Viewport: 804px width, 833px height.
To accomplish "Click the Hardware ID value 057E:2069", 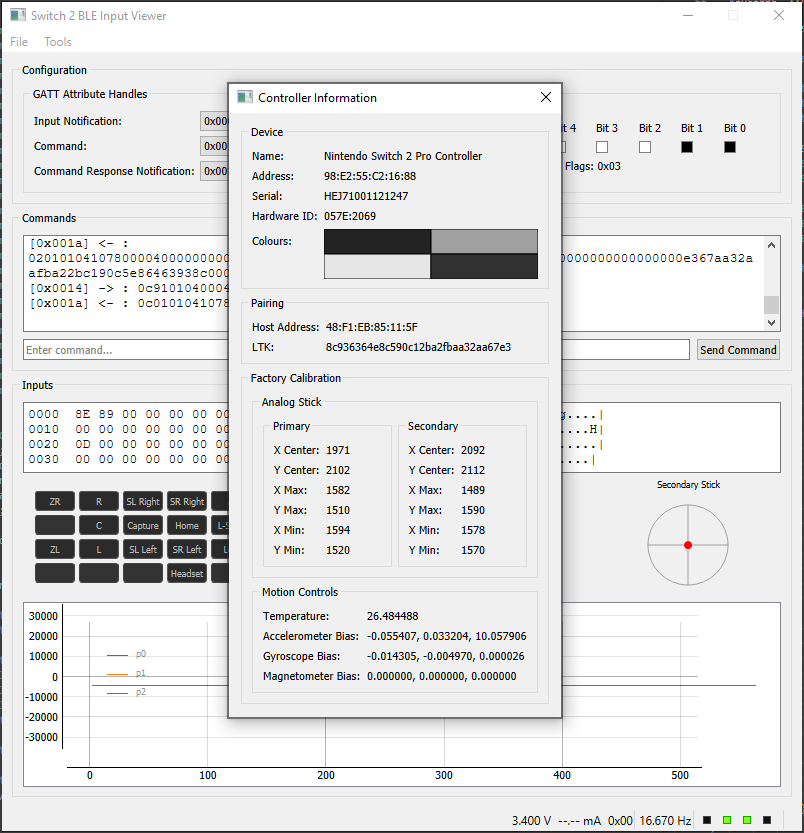I will point(350,216).
